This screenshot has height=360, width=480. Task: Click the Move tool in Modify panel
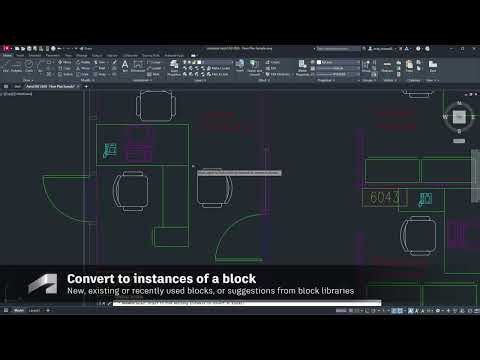point(65,62)
